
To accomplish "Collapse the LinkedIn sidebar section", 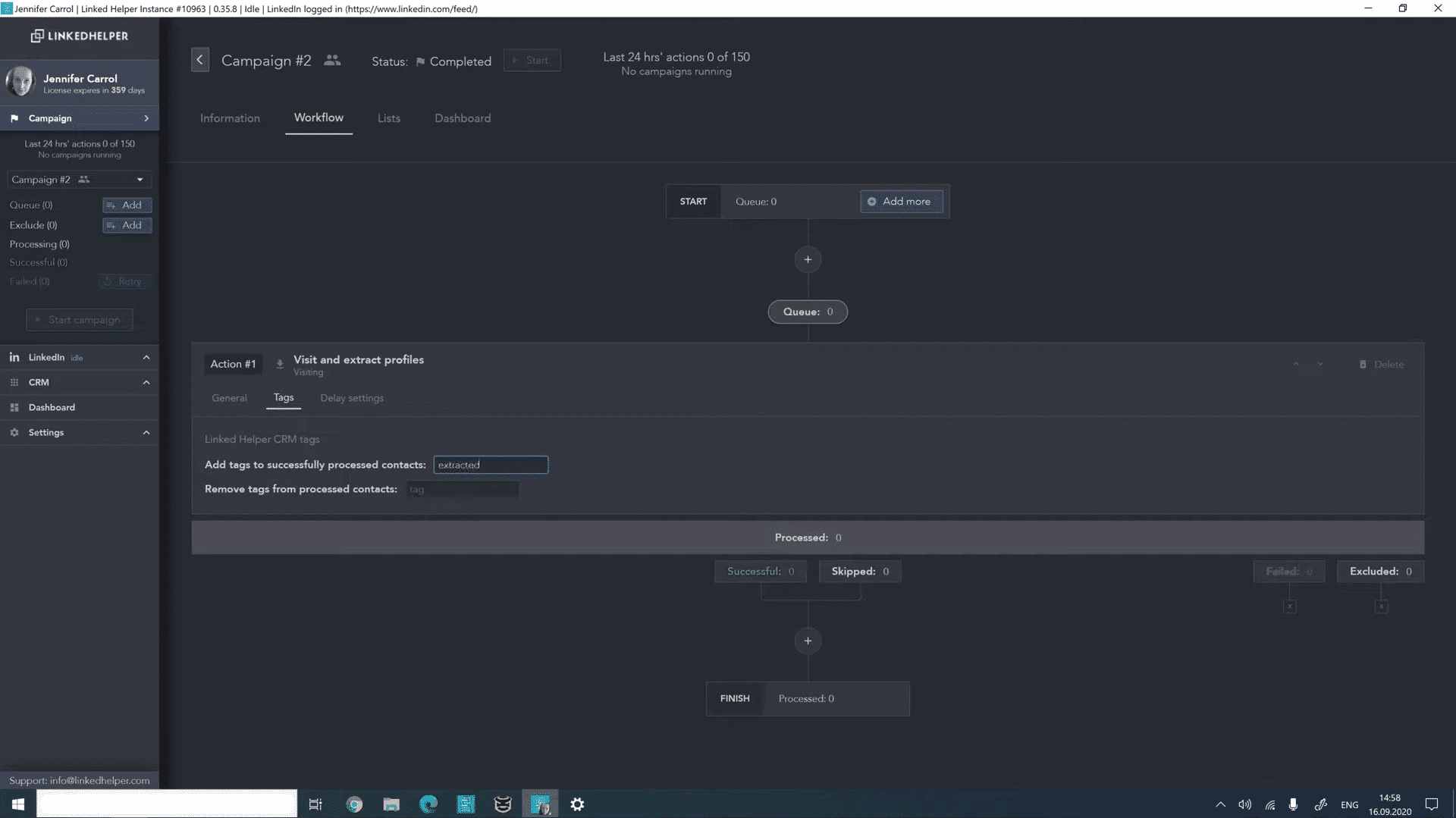I will pos(146,357).
